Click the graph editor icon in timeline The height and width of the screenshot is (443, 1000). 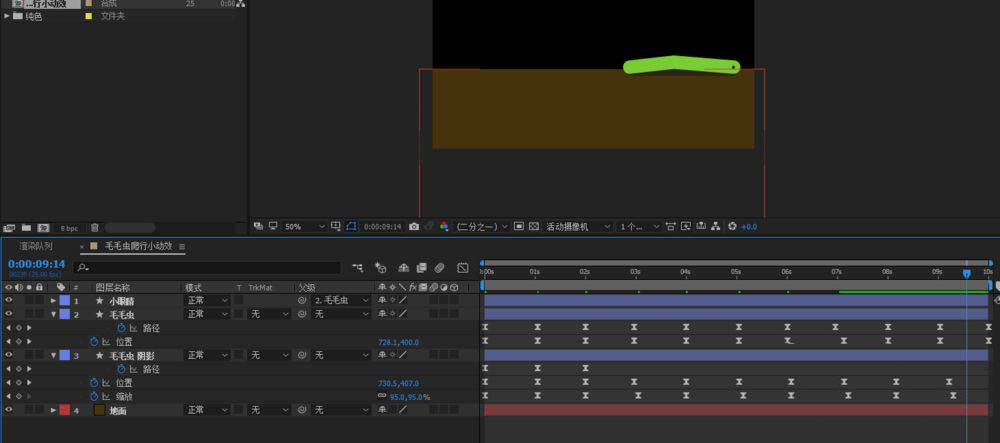(x=463, y=268)
